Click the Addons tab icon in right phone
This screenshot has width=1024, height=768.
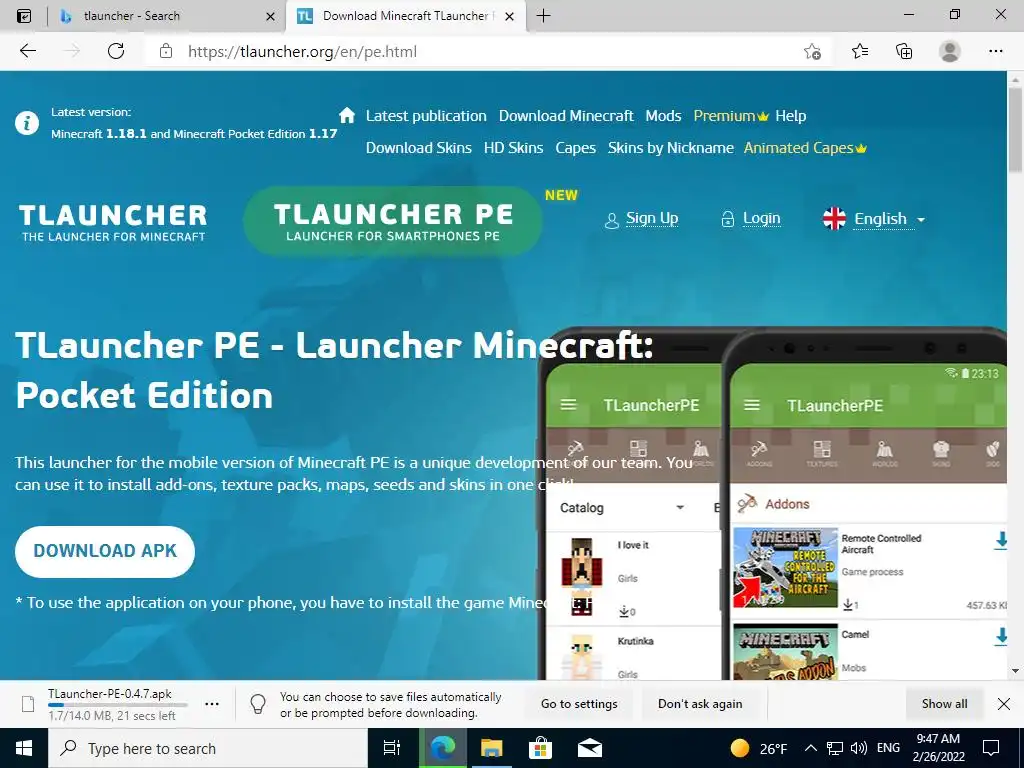(x=759, y=453)
